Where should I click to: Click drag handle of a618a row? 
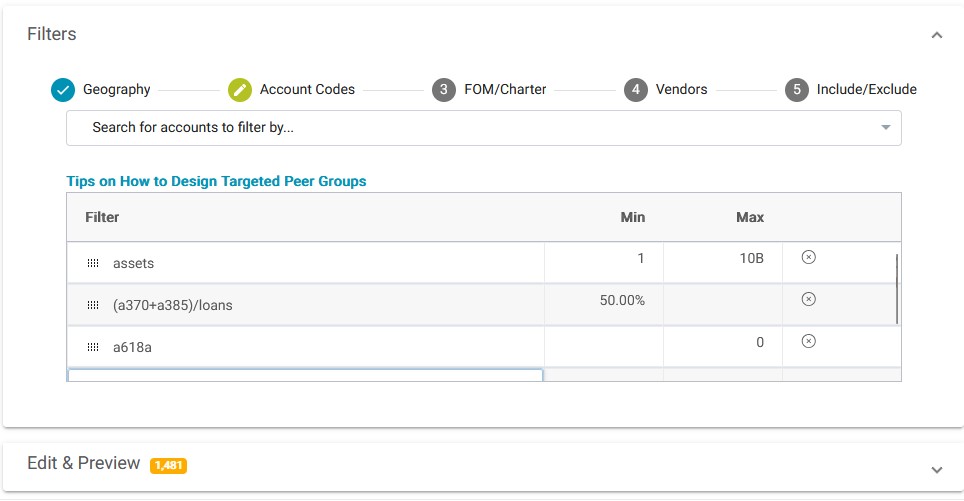point(93,347)
